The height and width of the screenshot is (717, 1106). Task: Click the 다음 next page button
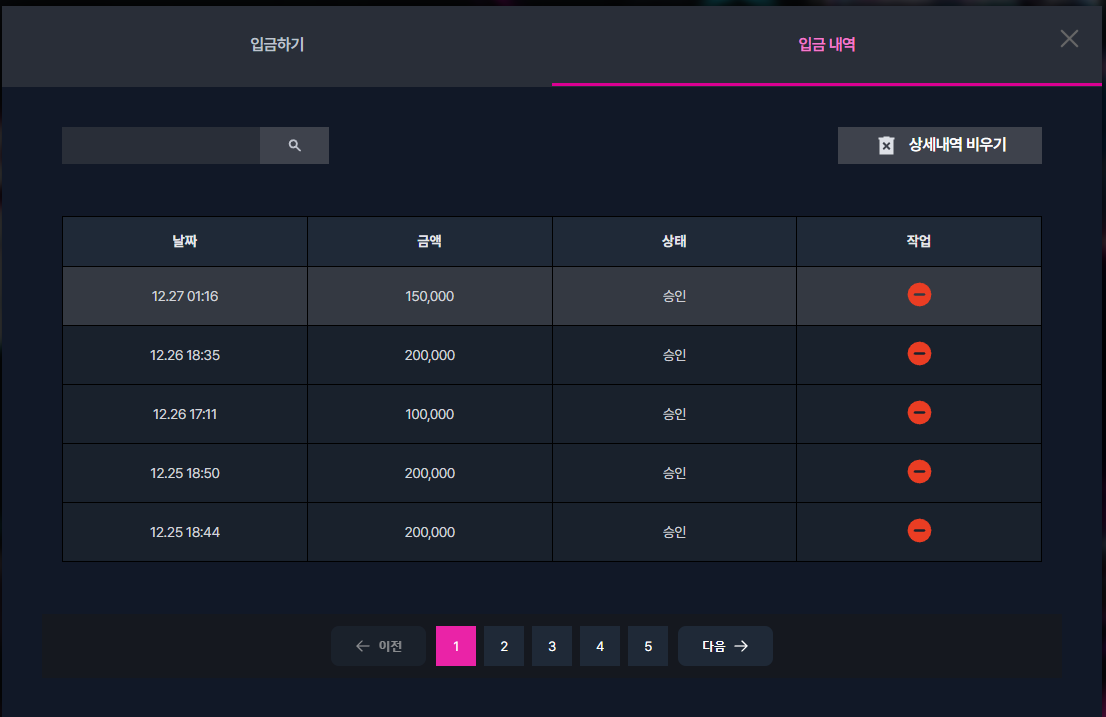click(x=725, y=646)
